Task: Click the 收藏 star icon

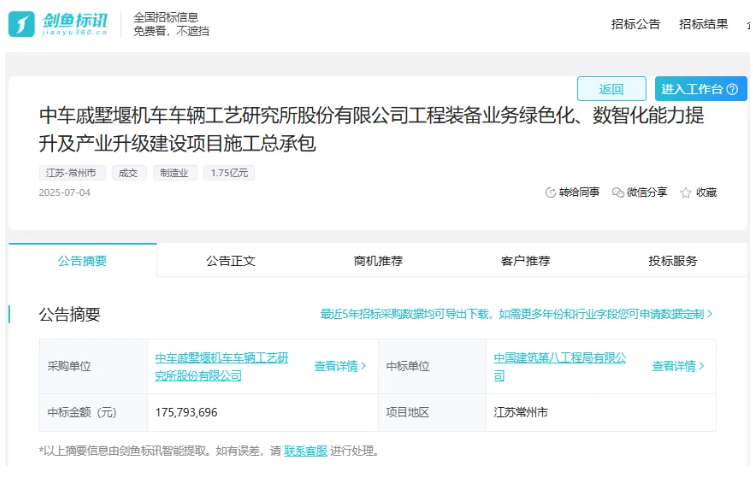Action: click(686, 192)
